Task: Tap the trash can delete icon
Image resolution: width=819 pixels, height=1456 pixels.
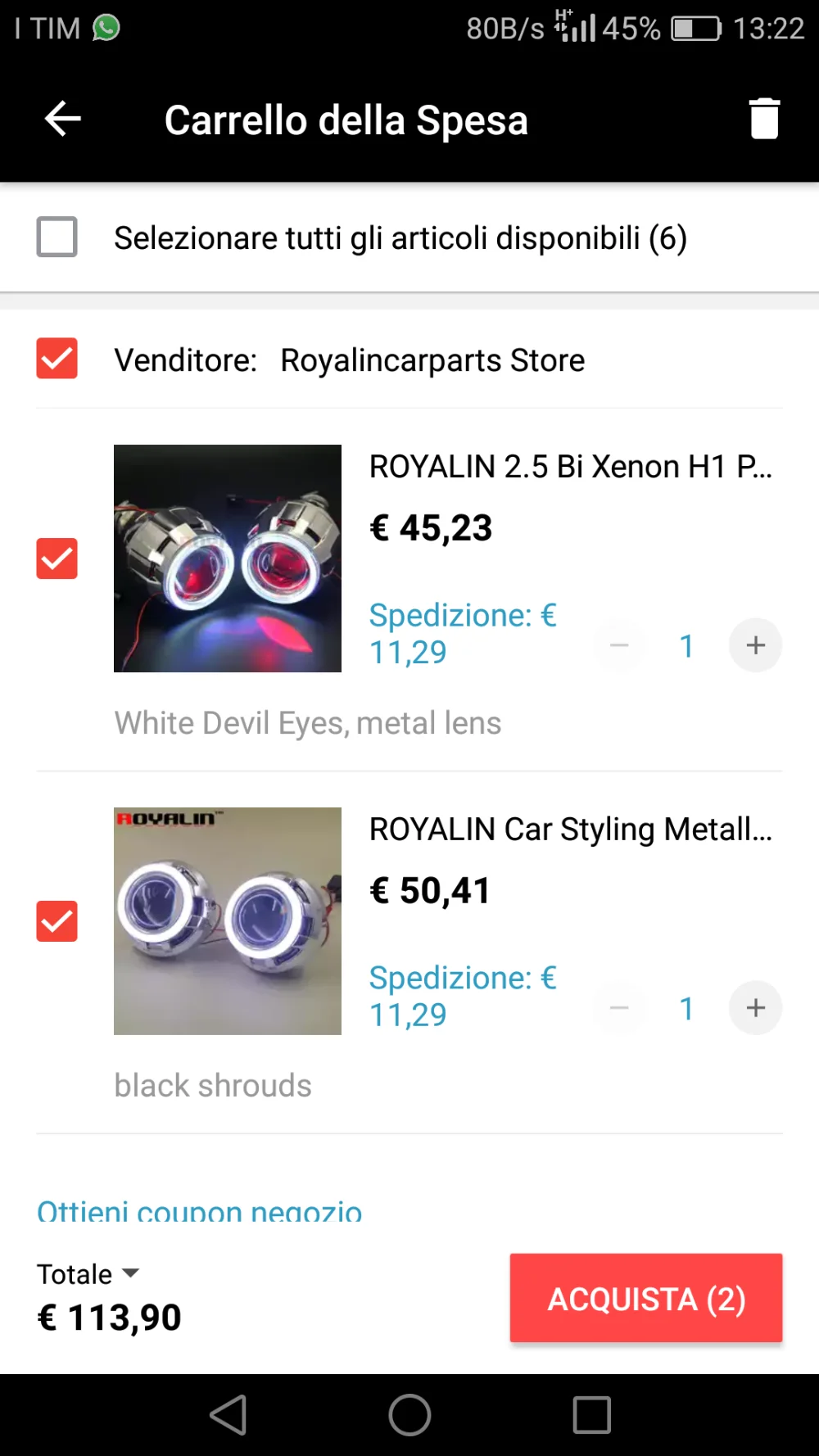Action: (764, 119)
